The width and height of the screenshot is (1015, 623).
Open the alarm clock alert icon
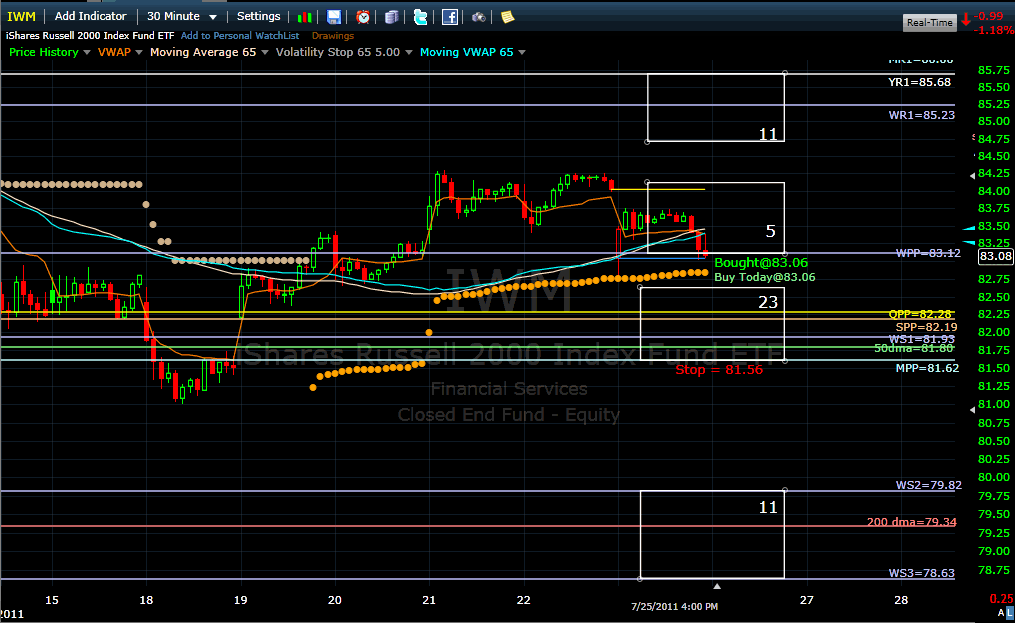(363, 17)
